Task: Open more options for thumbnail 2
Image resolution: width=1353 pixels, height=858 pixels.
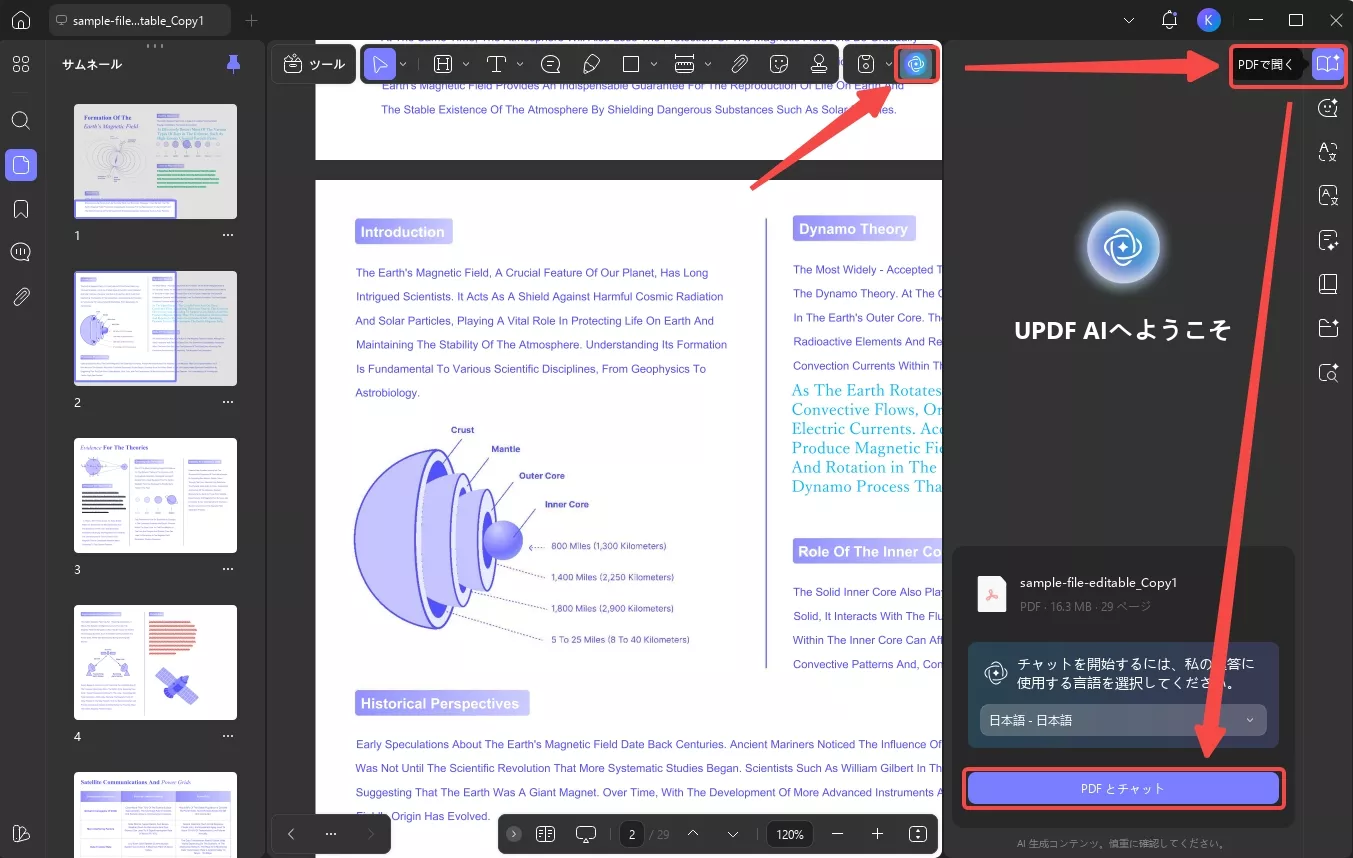Action: pyautogui.click(x=228, y=402)
